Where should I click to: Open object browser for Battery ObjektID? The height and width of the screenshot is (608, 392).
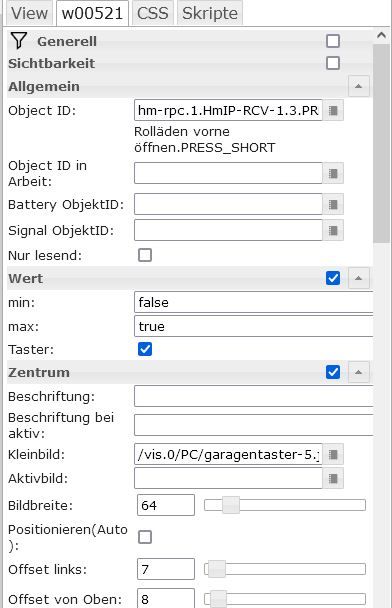click(x=333, y=204)
